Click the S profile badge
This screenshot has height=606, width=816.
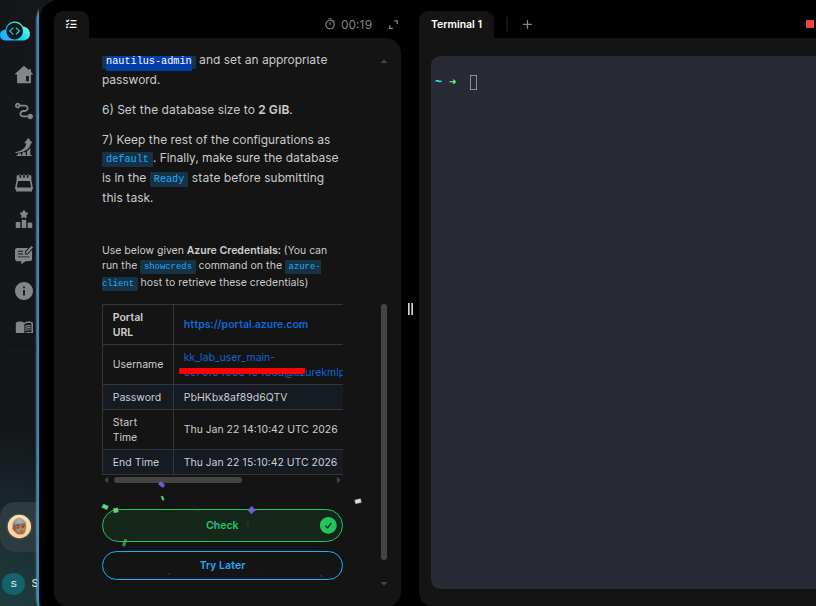tap(14, 584)
